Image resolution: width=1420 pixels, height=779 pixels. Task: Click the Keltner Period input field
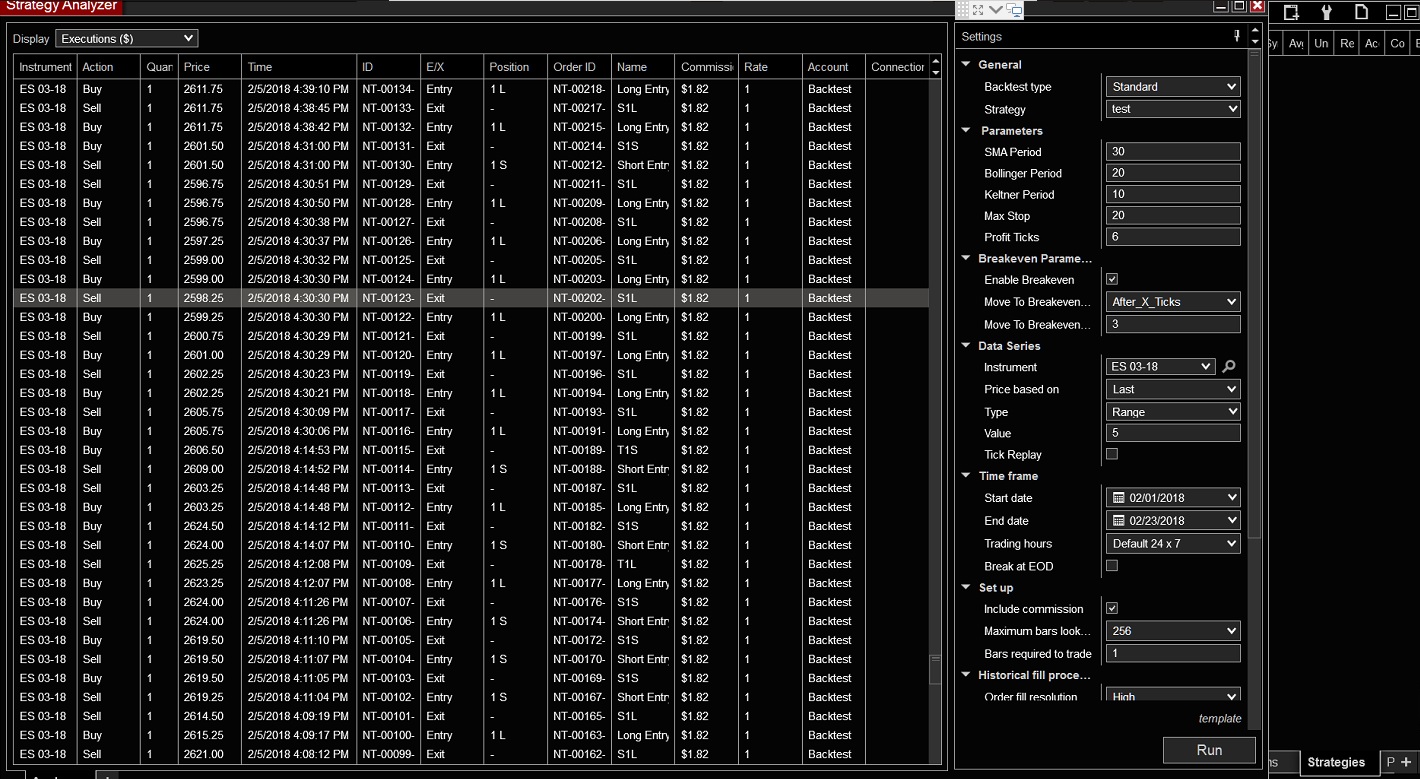click(1173, 194)
